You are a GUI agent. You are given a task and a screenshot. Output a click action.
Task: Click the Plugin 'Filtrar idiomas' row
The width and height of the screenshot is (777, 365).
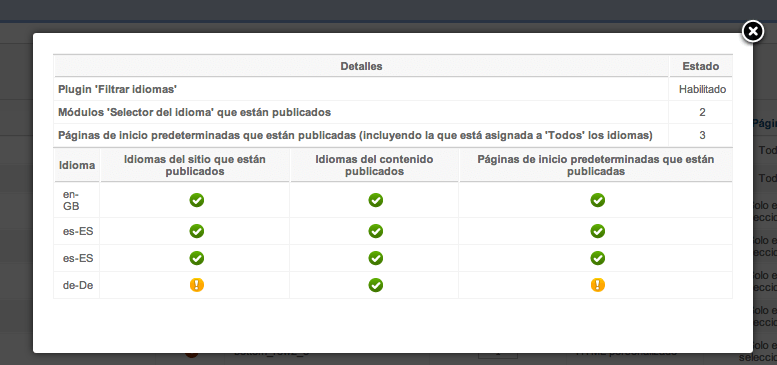393,90
